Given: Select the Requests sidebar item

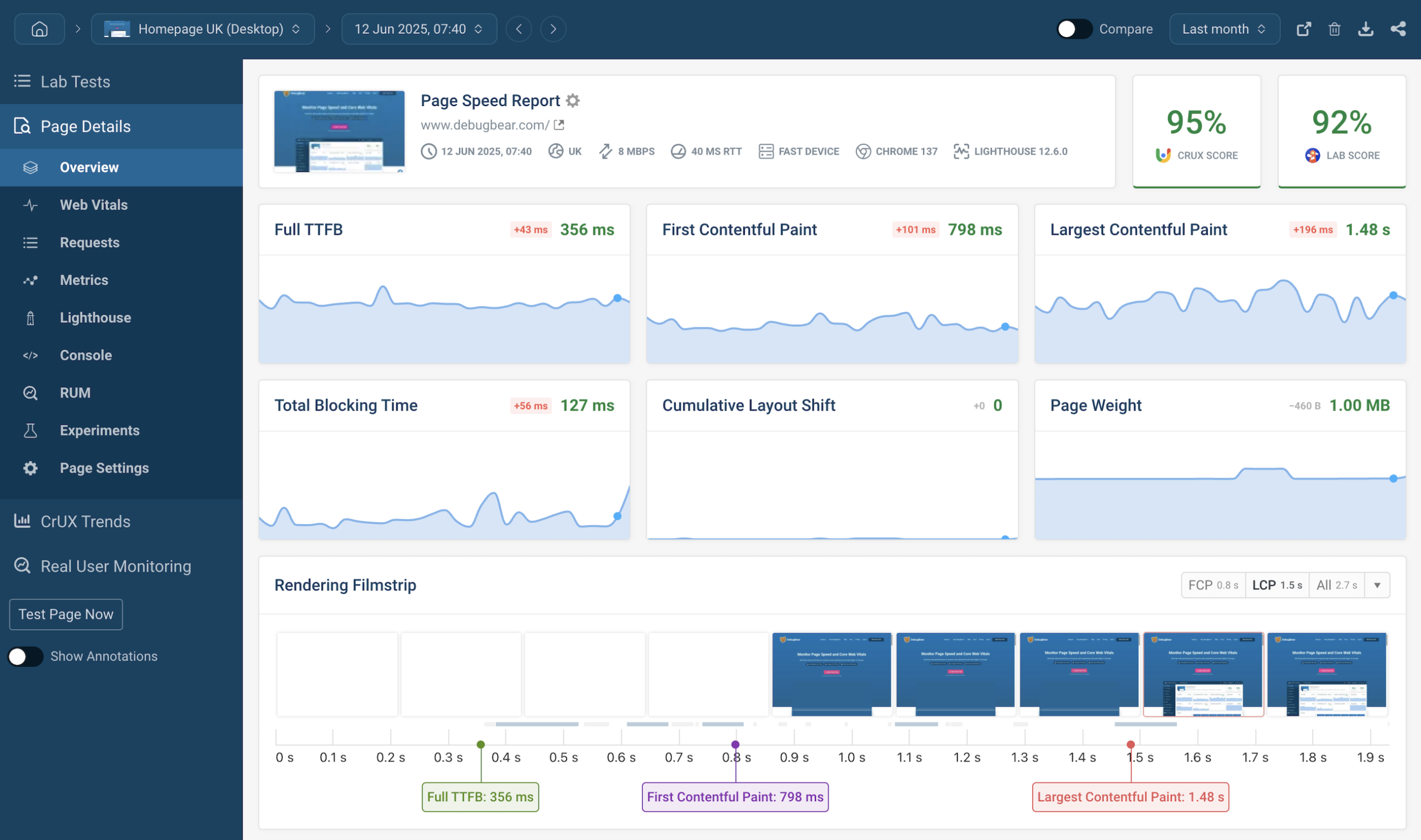Looking at the screenshot, I should click(x=89, y=242).
